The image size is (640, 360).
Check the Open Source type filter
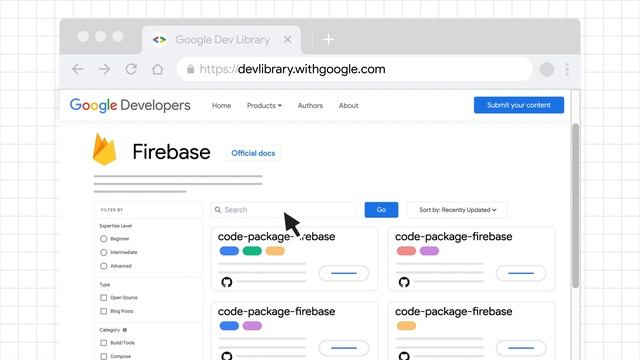tap(103, 298)
